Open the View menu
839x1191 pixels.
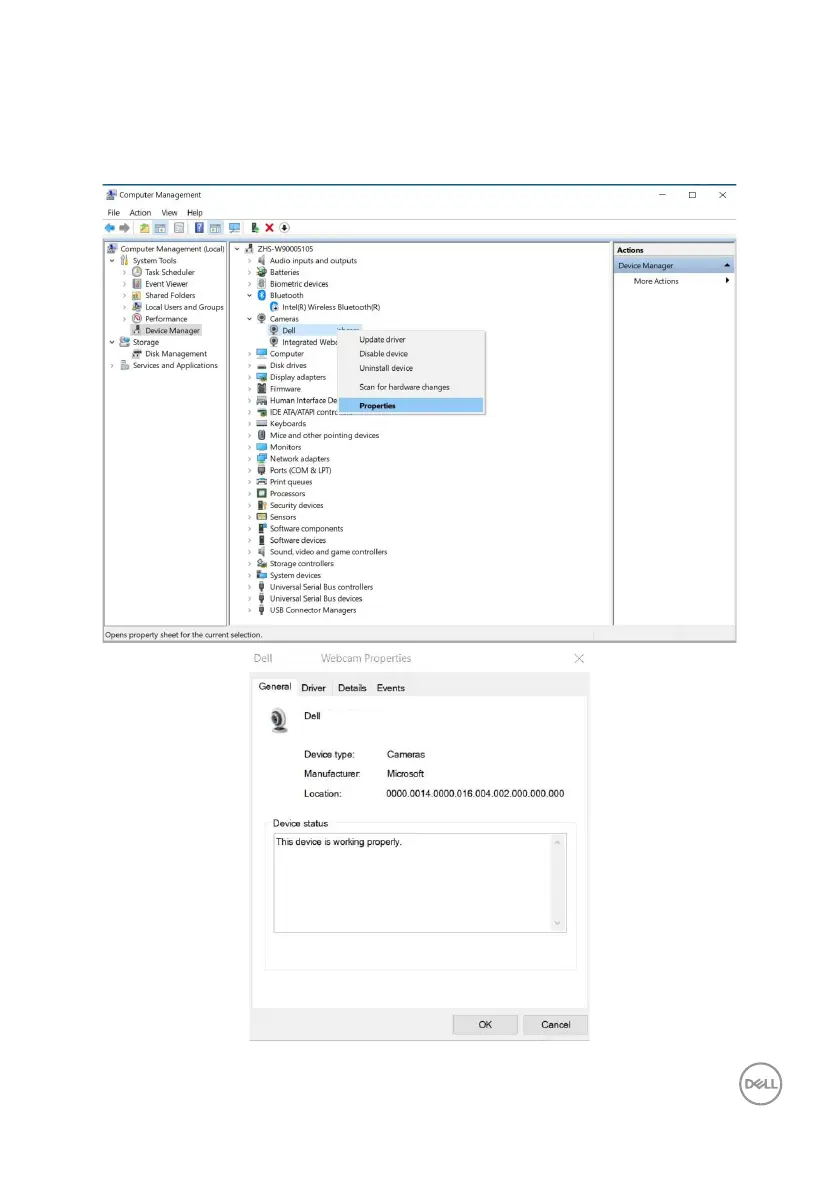(x=169, y=213)
